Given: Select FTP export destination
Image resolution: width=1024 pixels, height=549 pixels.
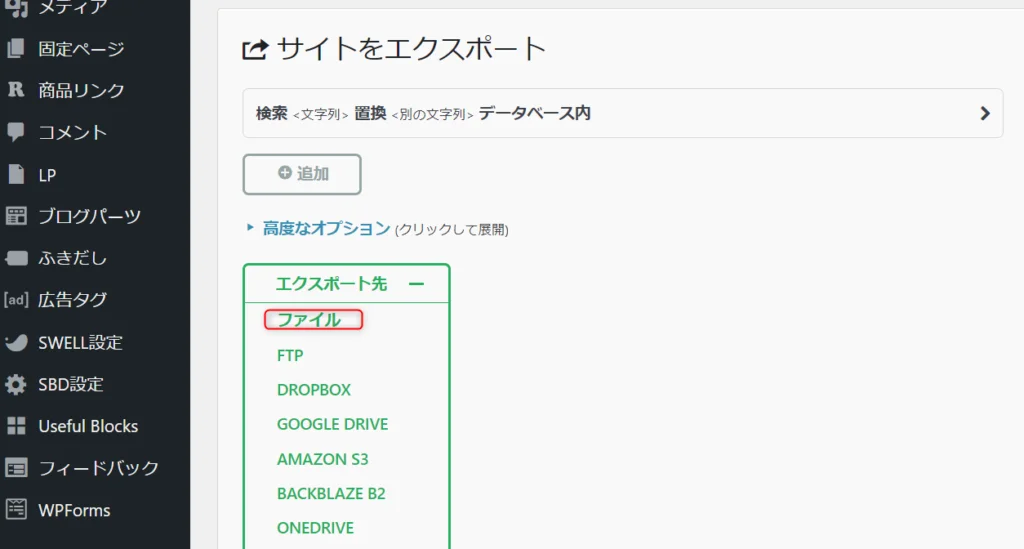Looking at the screenshot, I should [290, 355].
